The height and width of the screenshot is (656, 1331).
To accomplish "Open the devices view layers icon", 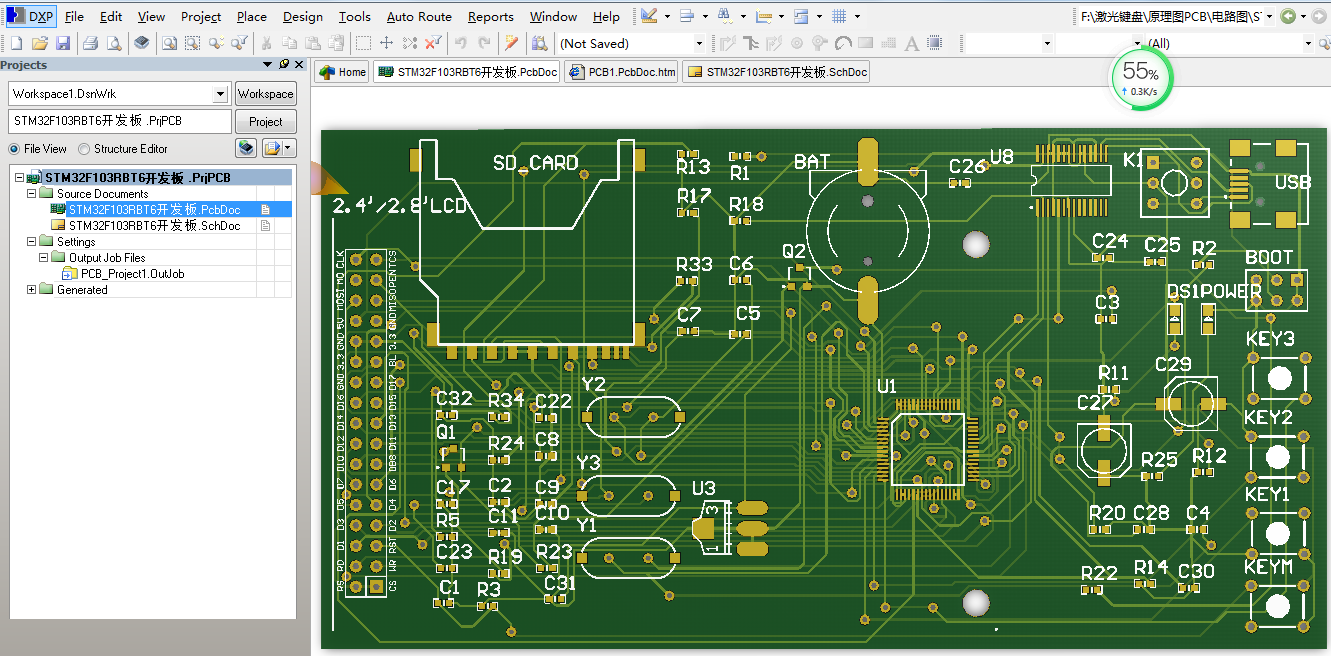I will tap(142, 43).
